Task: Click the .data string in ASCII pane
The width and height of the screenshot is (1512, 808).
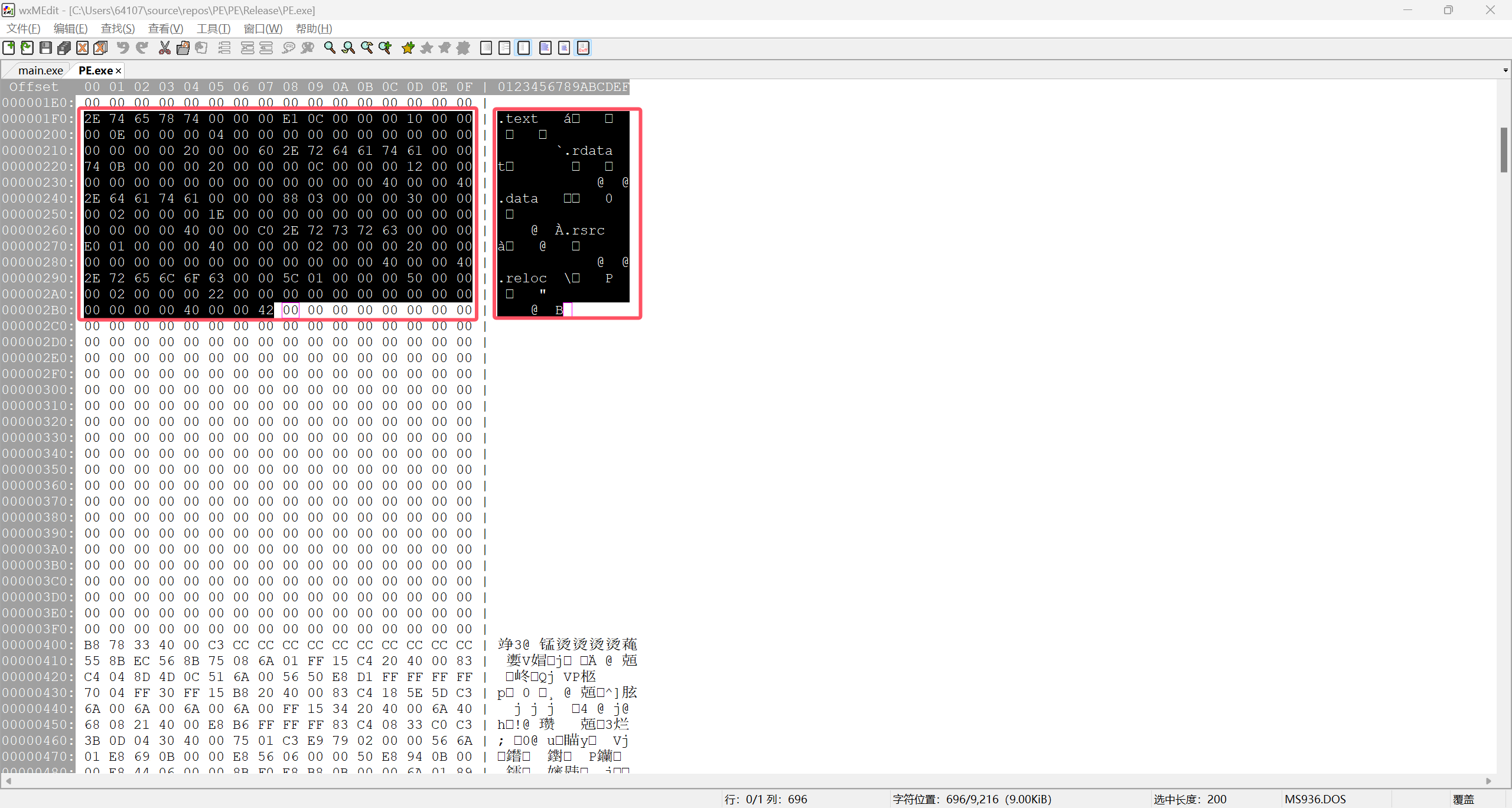Action: click(518, 198)
